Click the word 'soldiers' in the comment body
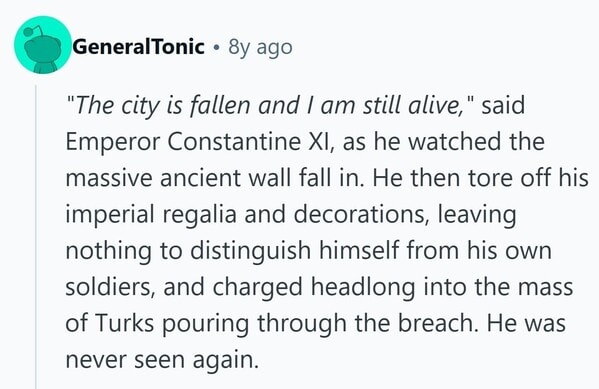This screenshot has height=389, width=599. tap(110, 287)
